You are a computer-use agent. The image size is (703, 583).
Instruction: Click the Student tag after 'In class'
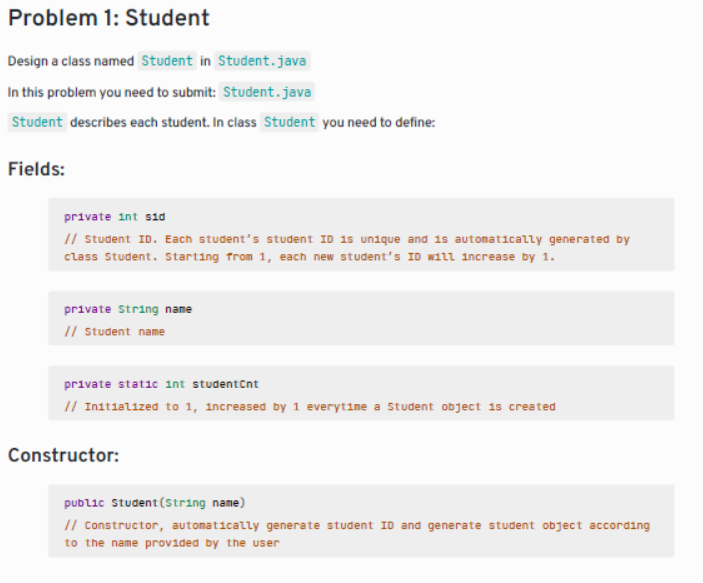click(289, 122)
